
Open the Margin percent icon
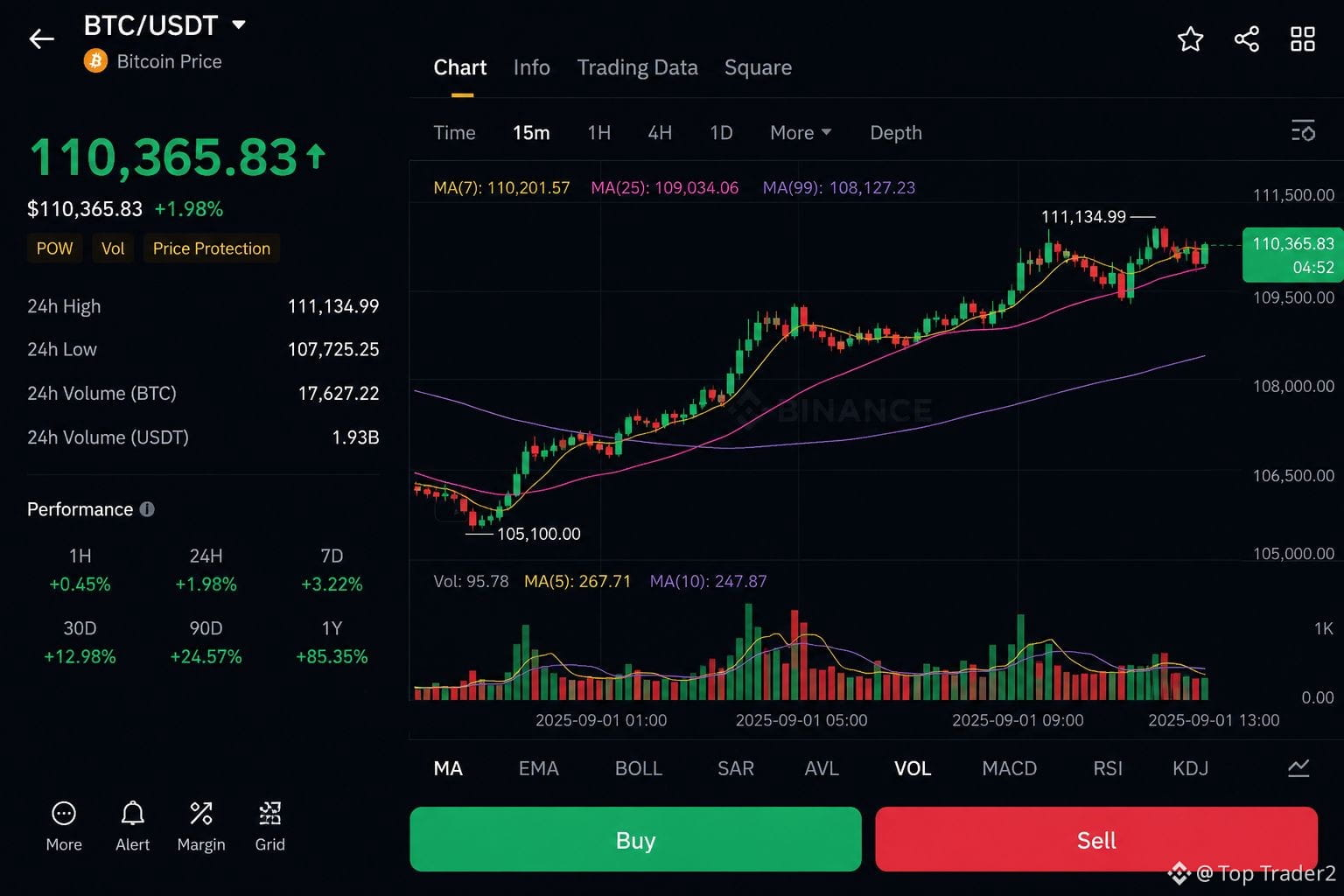(201, 814)
